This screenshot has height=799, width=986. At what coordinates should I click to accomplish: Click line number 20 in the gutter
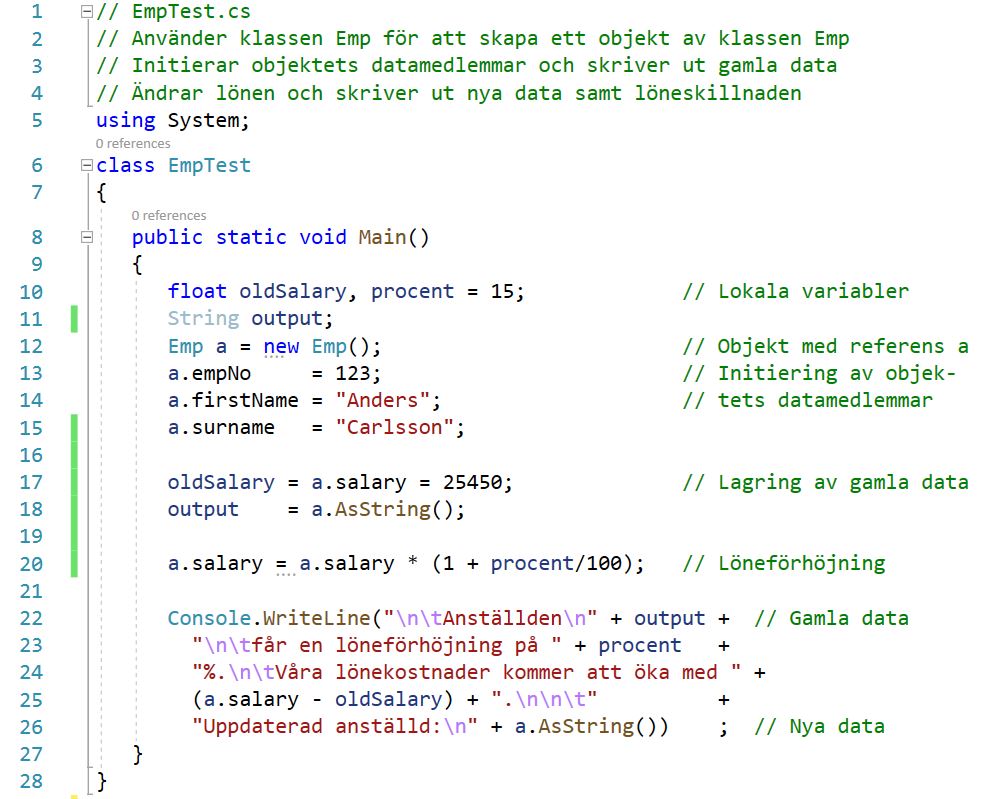(31, 563)
